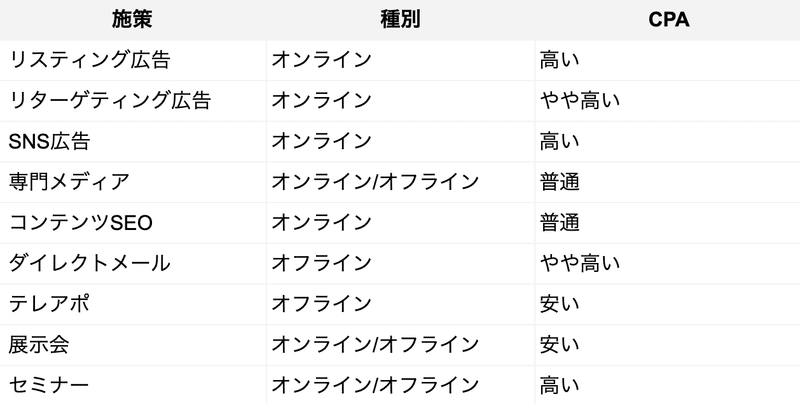The height and width of the screenshot is (404, 800).
Task: Select the CPA value for SNS広告
Action: pyautogui.click(x=668, y=141)
